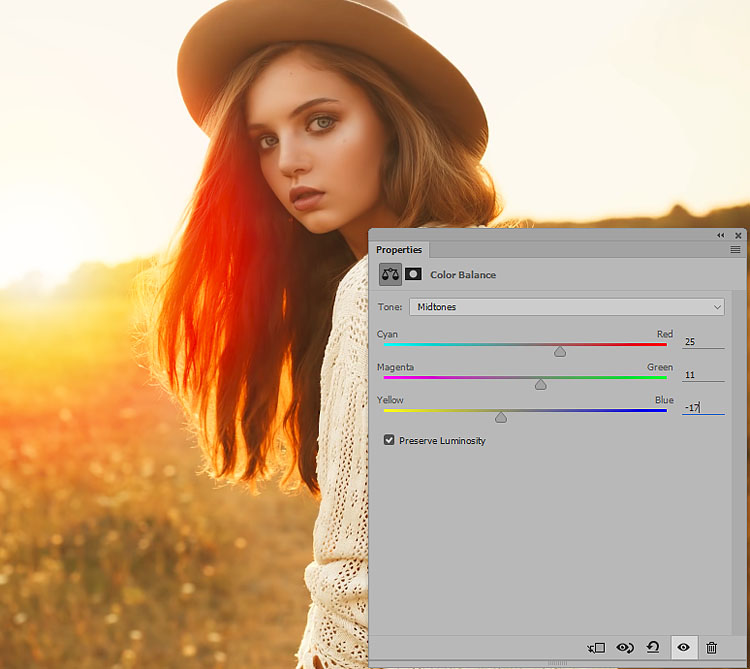
Task: Click the Yellow label
Action: coord(390,400)
